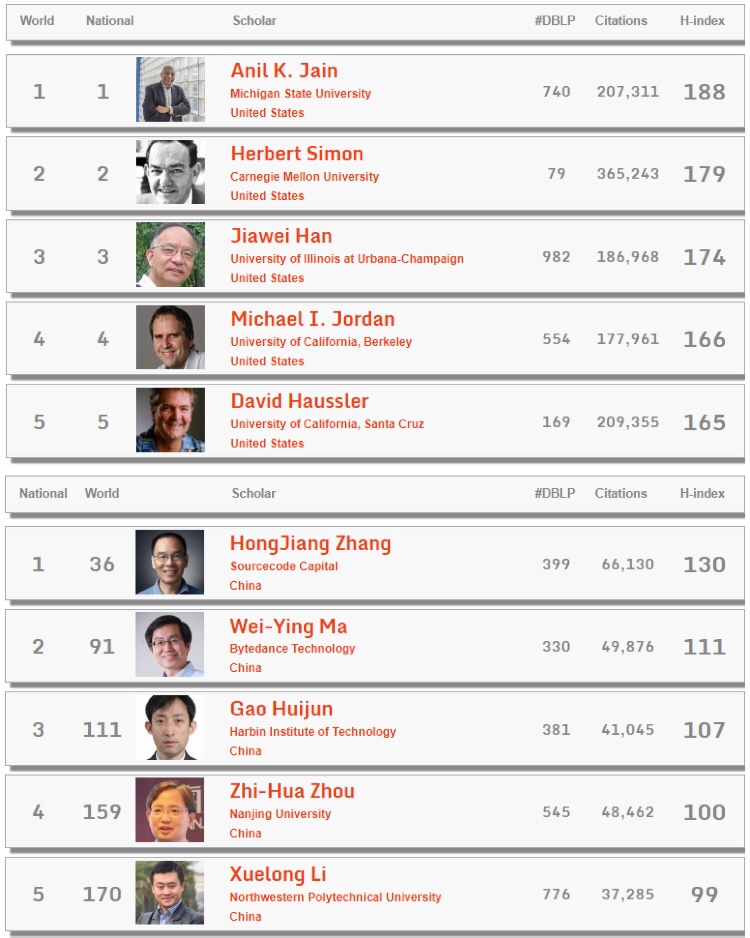750x938 pixels.
Task: Open the Wei-Ying Ma name link
Action: (x=288, y=626)
